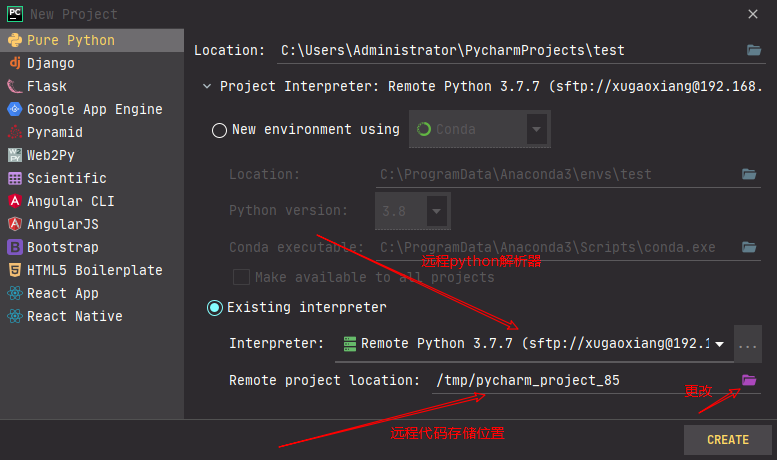
Task: Select the Pure Python project type icon
Action: point(15,40)
